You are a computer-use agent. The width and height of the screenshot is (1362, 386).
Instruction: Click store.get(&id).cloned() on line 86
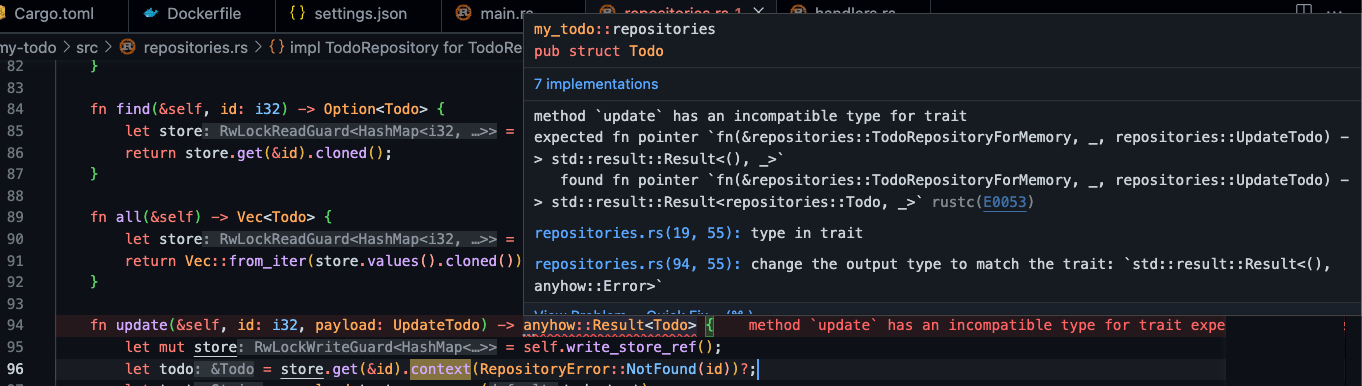click(x=287, y=153)
